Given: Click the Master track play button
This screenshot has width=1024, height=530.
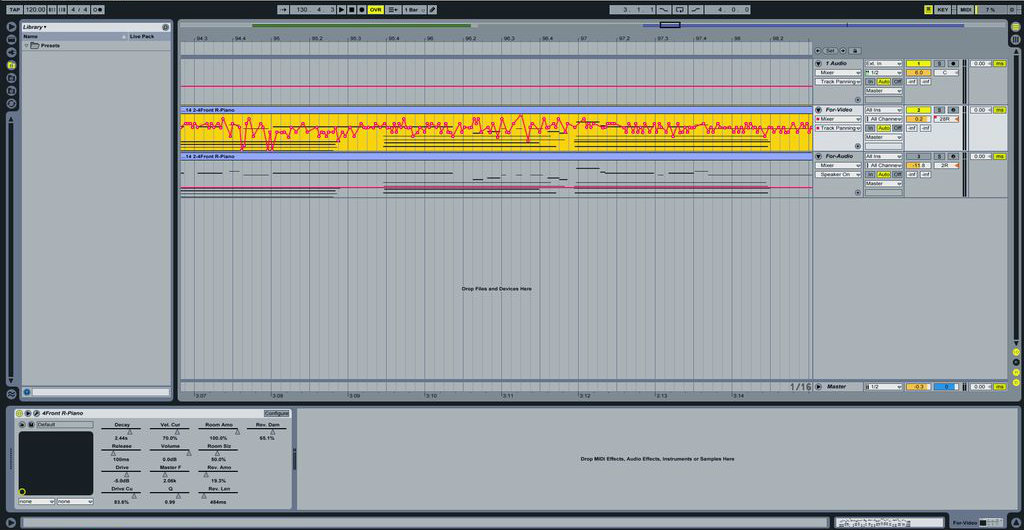Looking at the screenshot, I should (x=818, y=387).
